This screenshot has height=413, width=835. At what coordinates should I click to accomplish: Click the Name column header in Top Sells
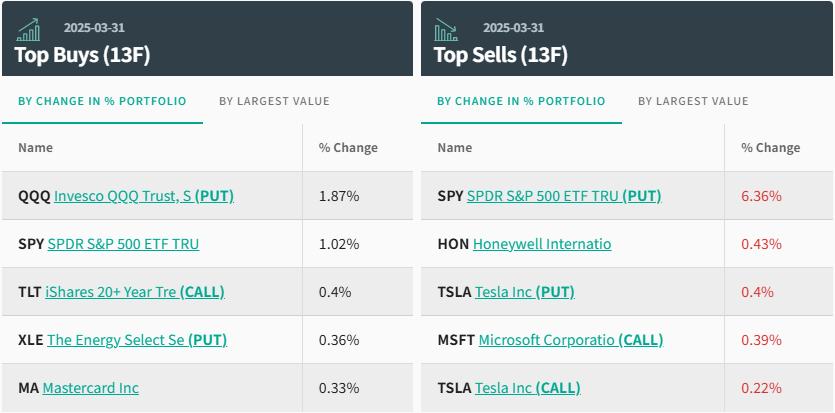pyautogui.click(x=455, y=148)
